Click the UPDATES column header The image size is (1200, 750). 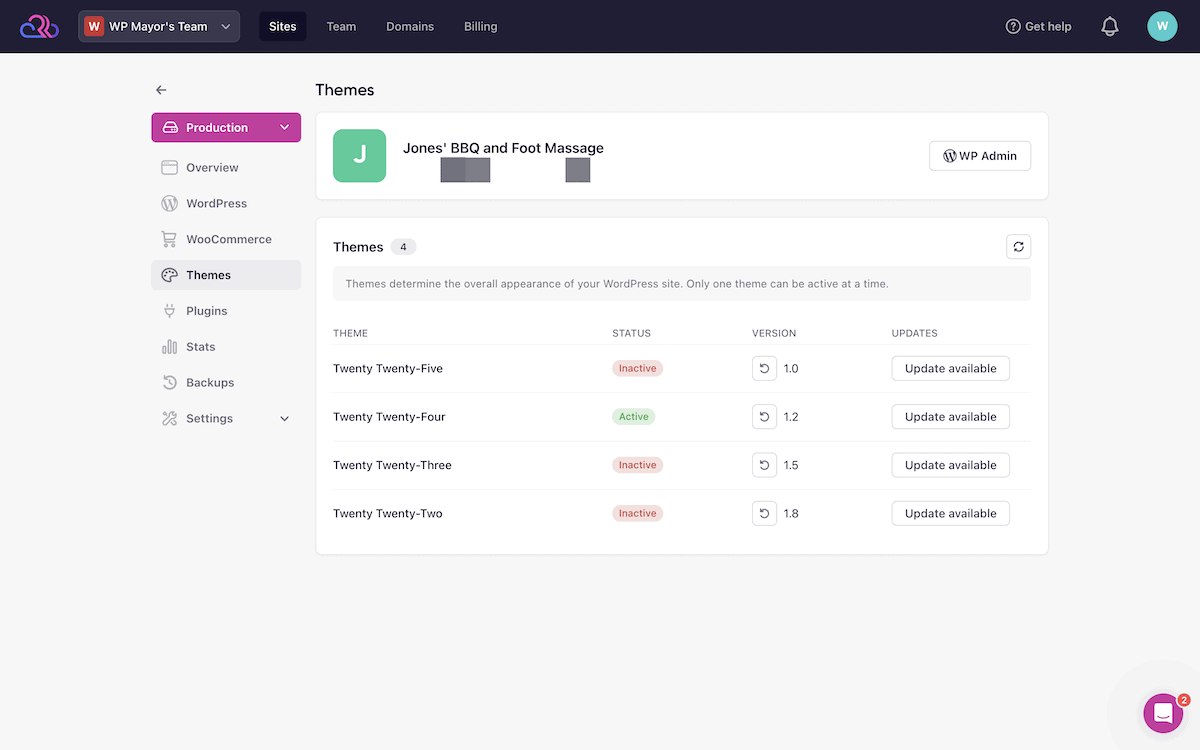(x=915, y=333)
